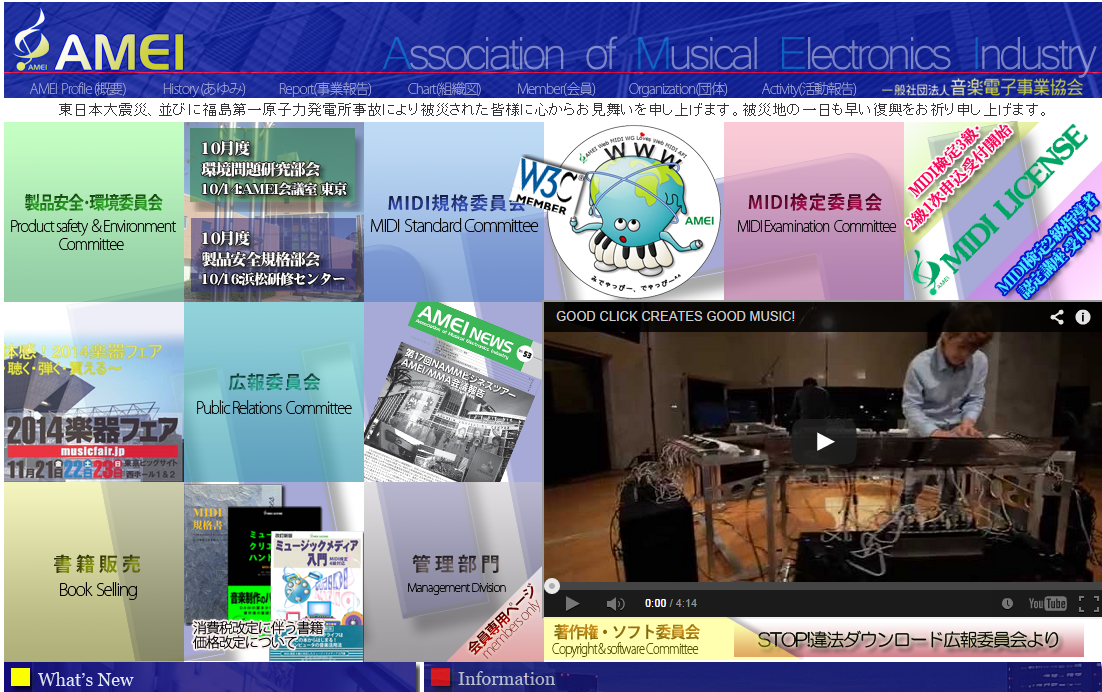This screenshot has height=692, width=1102.
Task: Open MIDI Standard Committee tile
Action: click(x=454, y=212)
